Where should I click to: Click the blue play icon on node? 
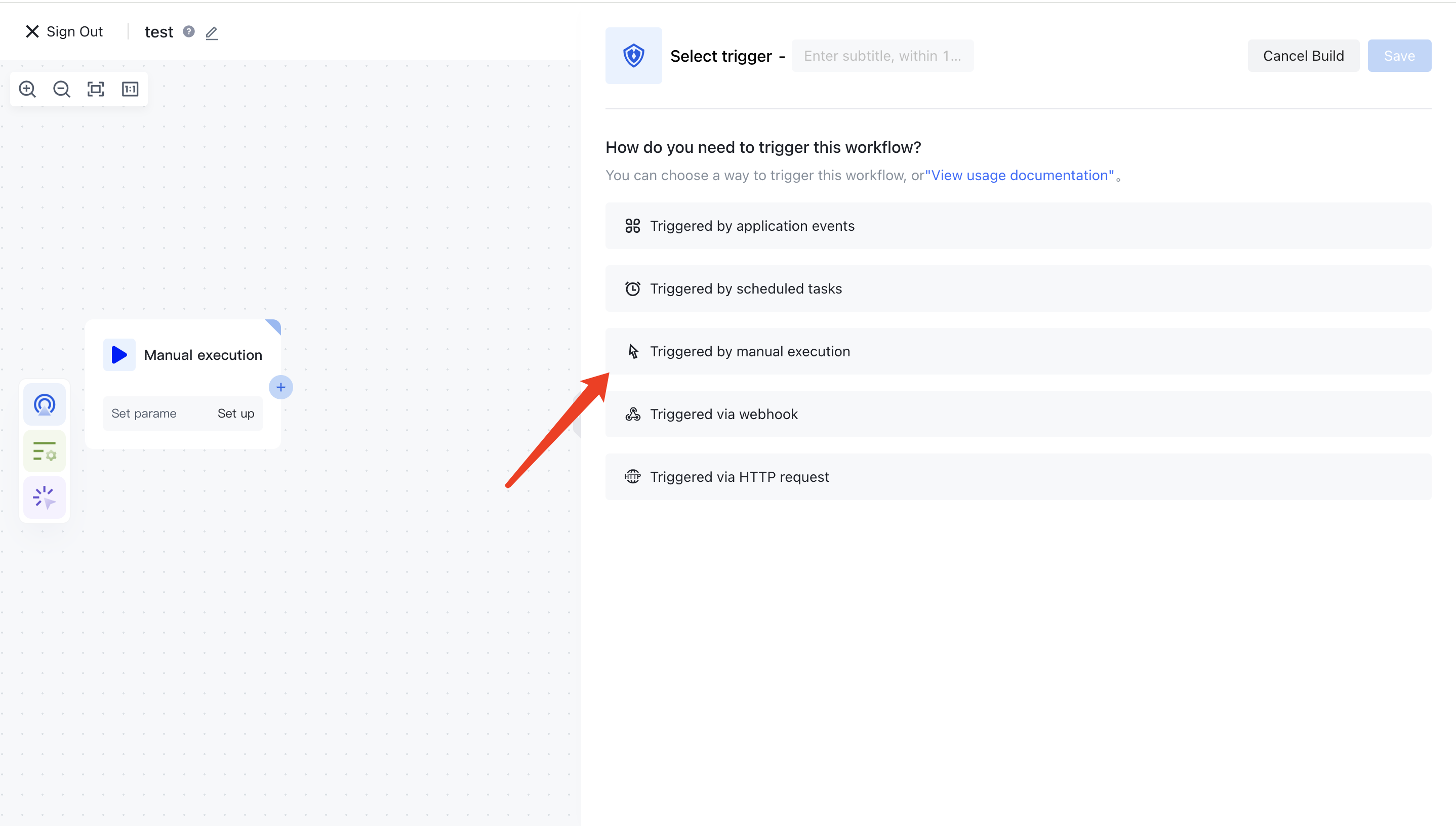tap(119, 355)
